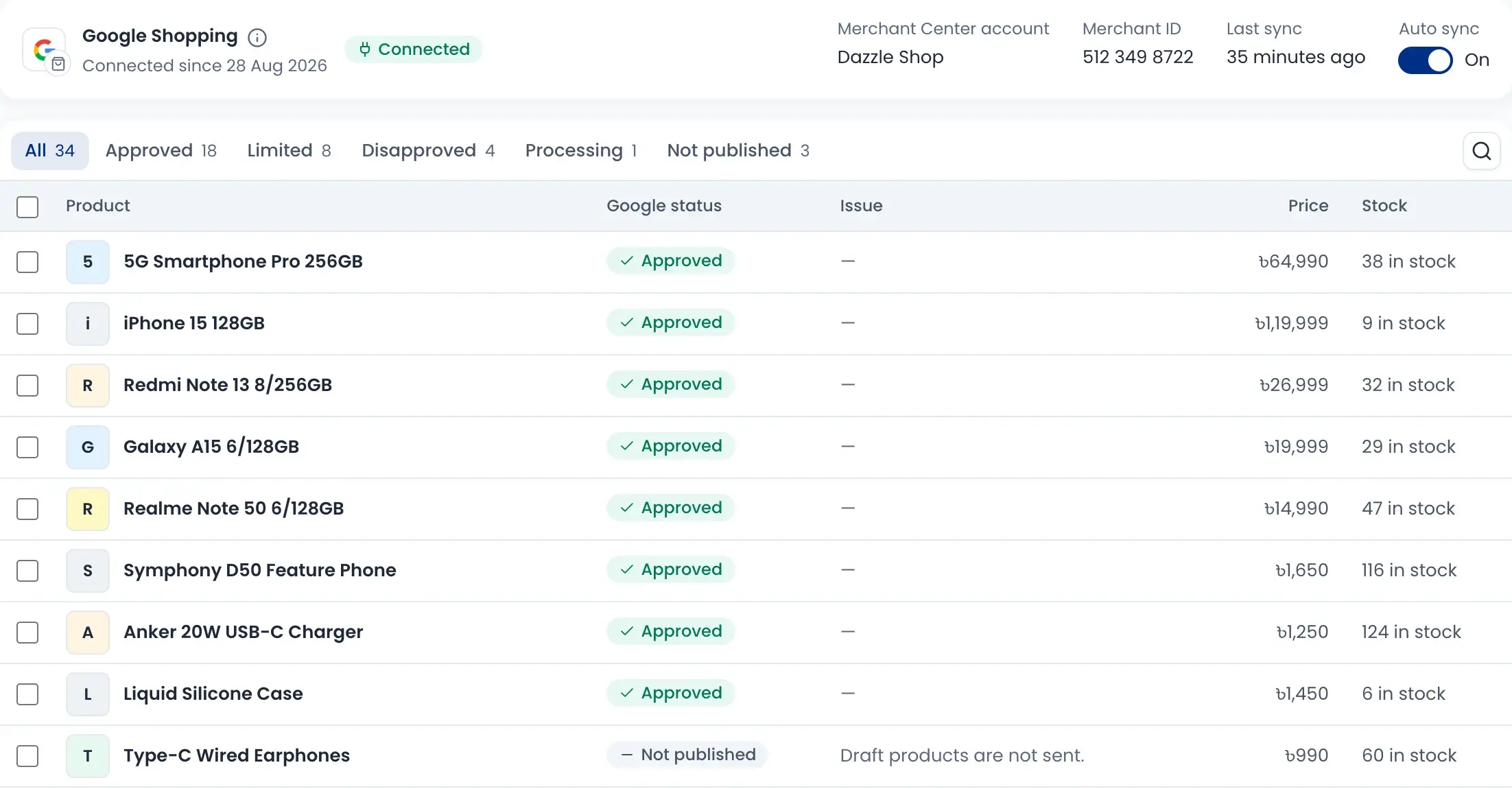The width and height of the screenshot is (1512, 789).
Task: Tick the Symphony D50 row checkbox
Action: (x=27, y=571)
